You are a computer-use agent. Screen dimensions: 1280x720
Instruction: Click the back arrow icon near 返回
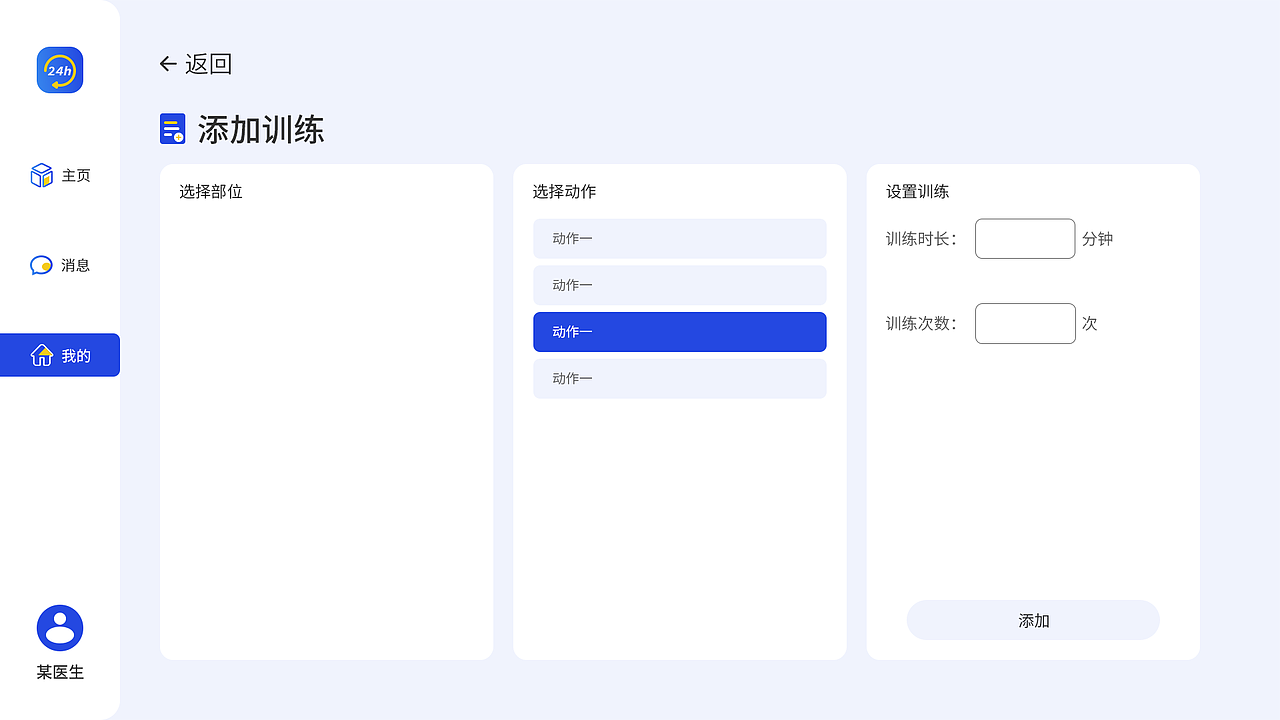(x=167, y=63)
